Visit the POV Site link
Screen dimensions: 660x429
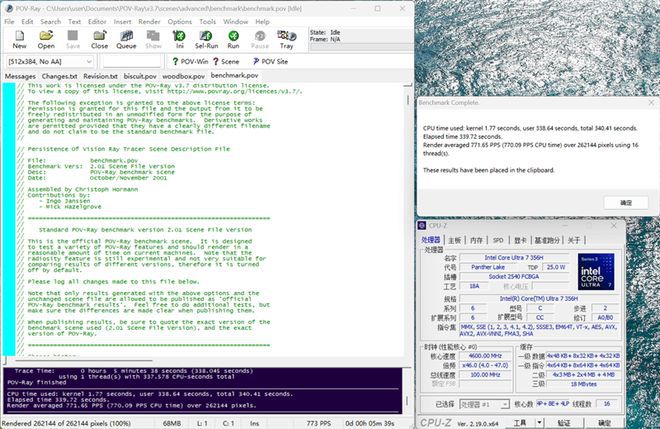coord(270,61)
